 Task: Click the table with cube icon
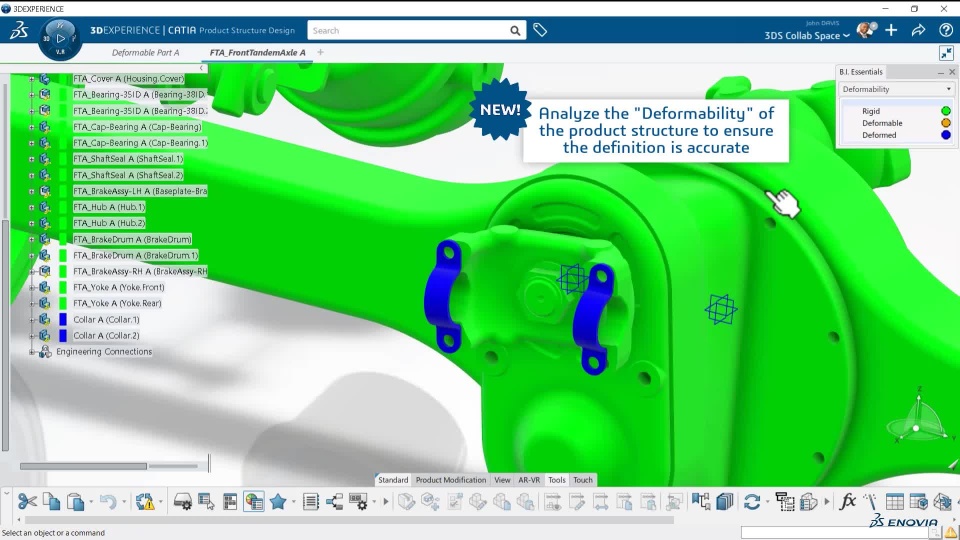click(x=918, y=502)
